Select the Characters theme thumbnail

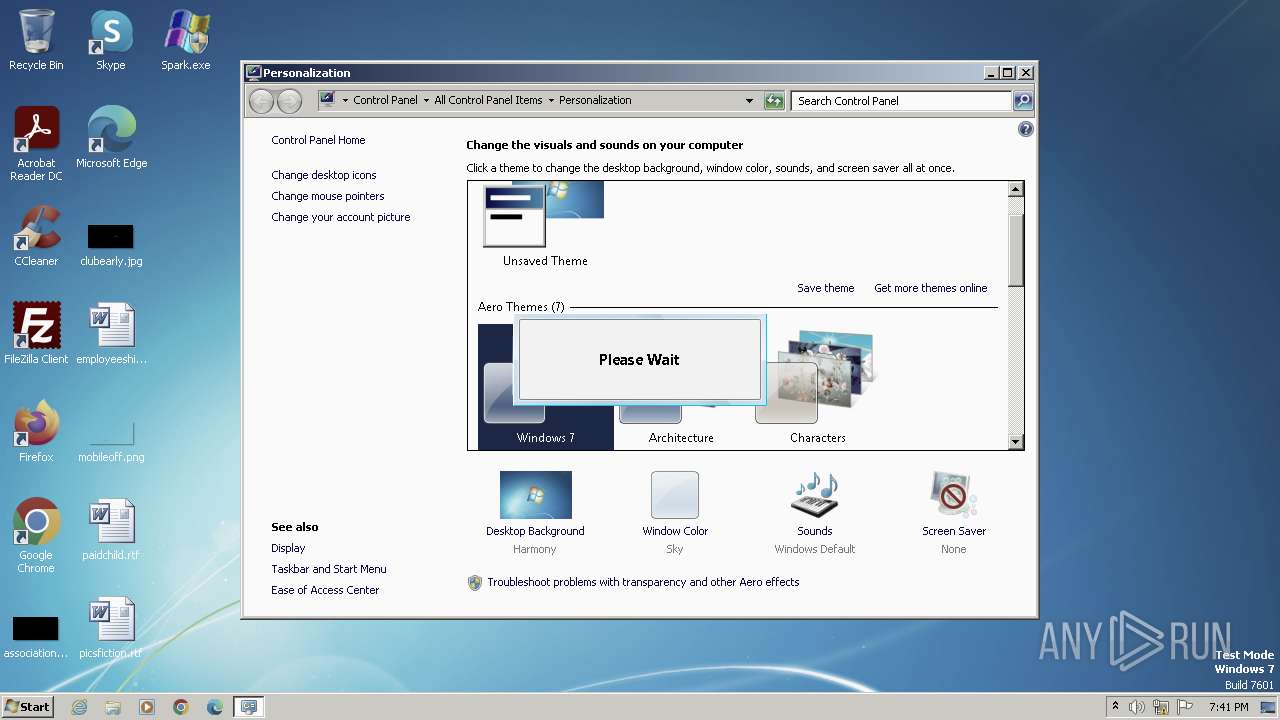click(x=817, y=375)
